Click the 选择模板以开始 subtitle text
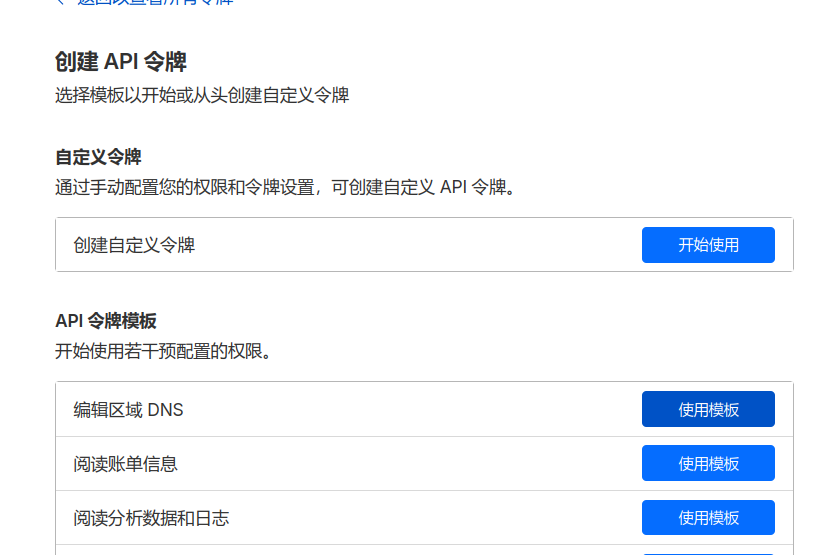Screen dimensions: 837x555 click(x=201, y=96)
